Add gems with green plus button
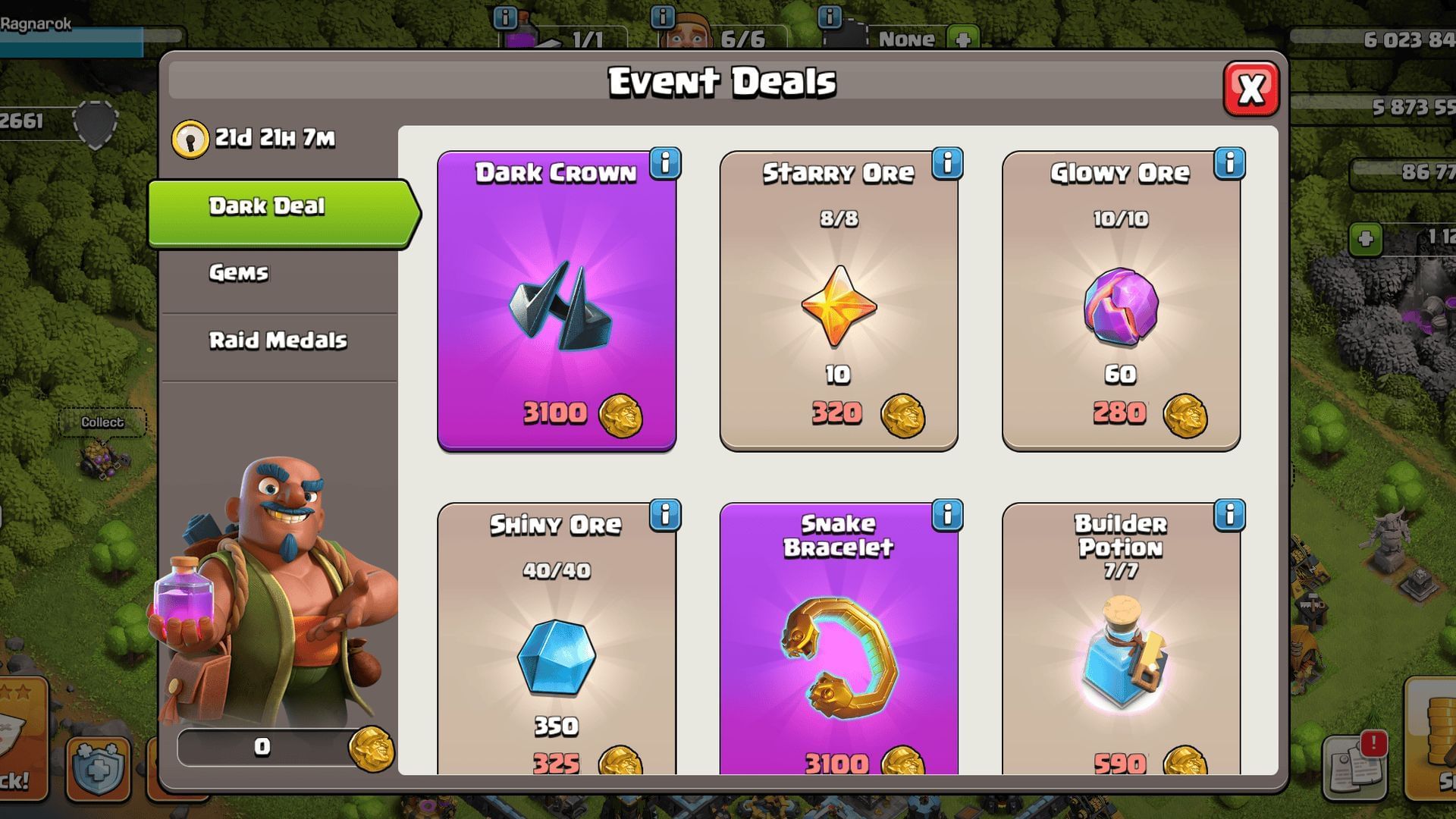This screenshot has width=1456, height=819. click(1366, 240)
